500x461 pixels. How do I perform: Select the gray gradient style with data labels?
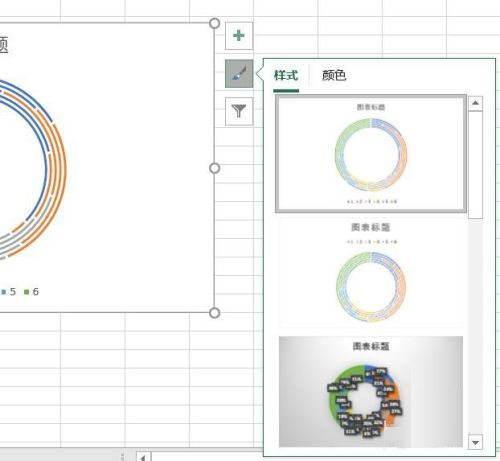[371, 392]
